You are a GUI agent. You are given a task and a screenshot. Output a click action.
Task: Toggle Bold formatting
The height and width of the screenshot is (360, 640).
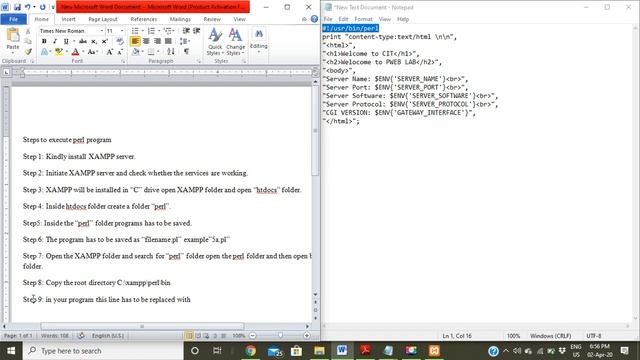pyautogui.click(x=44, y=41)
